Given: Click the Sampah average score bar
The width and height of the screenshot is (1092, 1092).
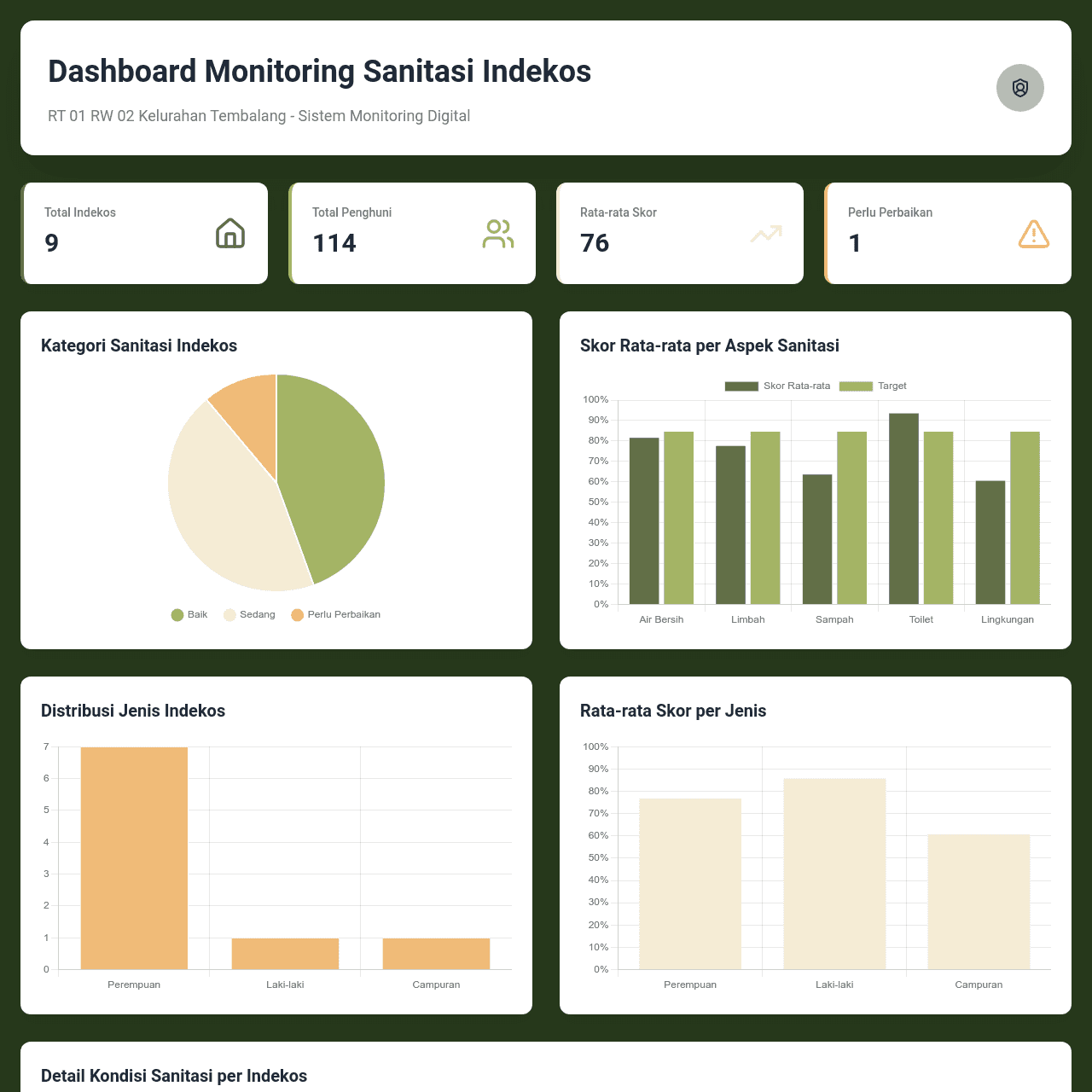Looking at the screenshot, I should (817, 539).
